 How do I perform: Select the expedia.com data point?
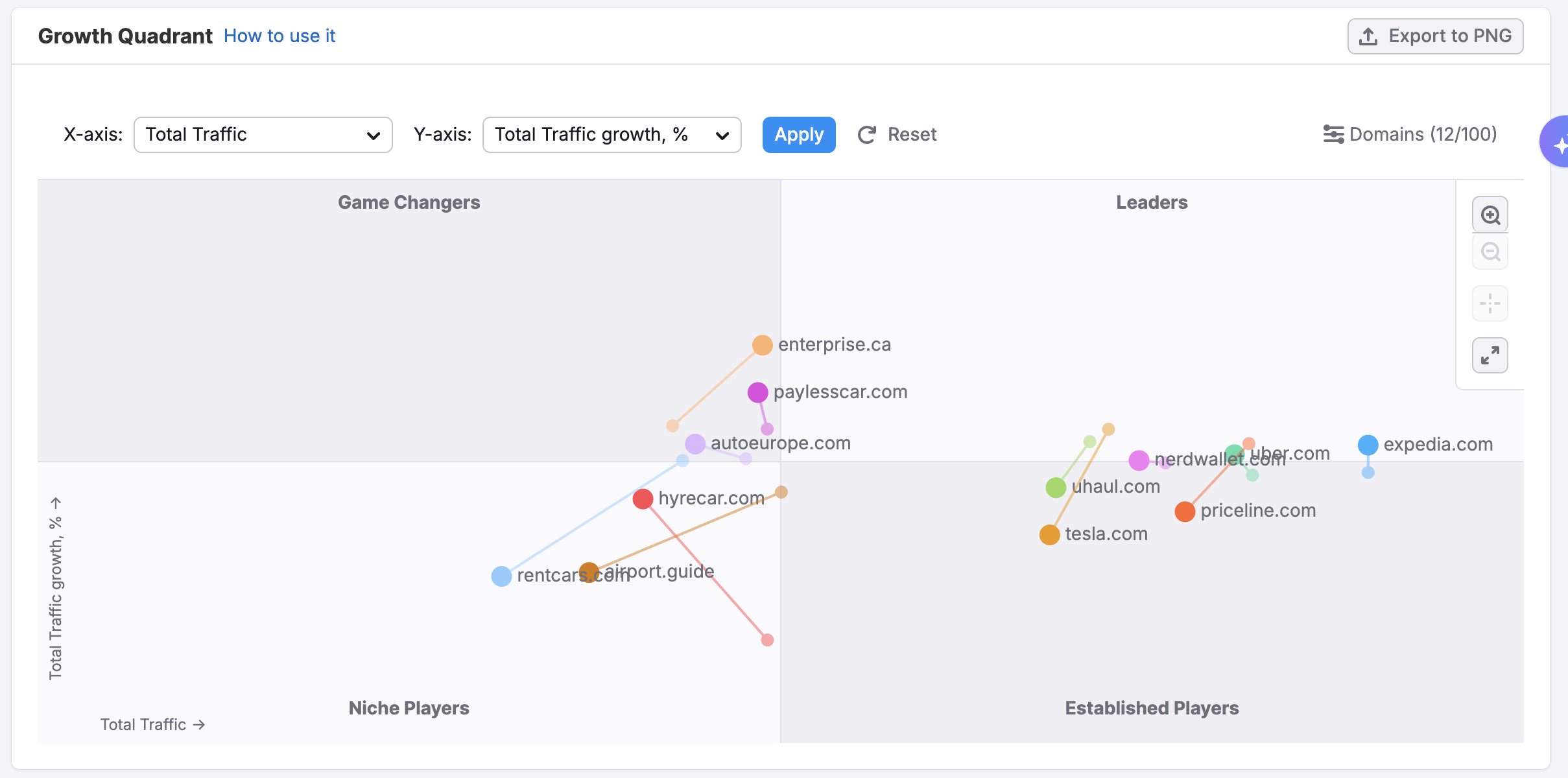[x=1368, y=445]
